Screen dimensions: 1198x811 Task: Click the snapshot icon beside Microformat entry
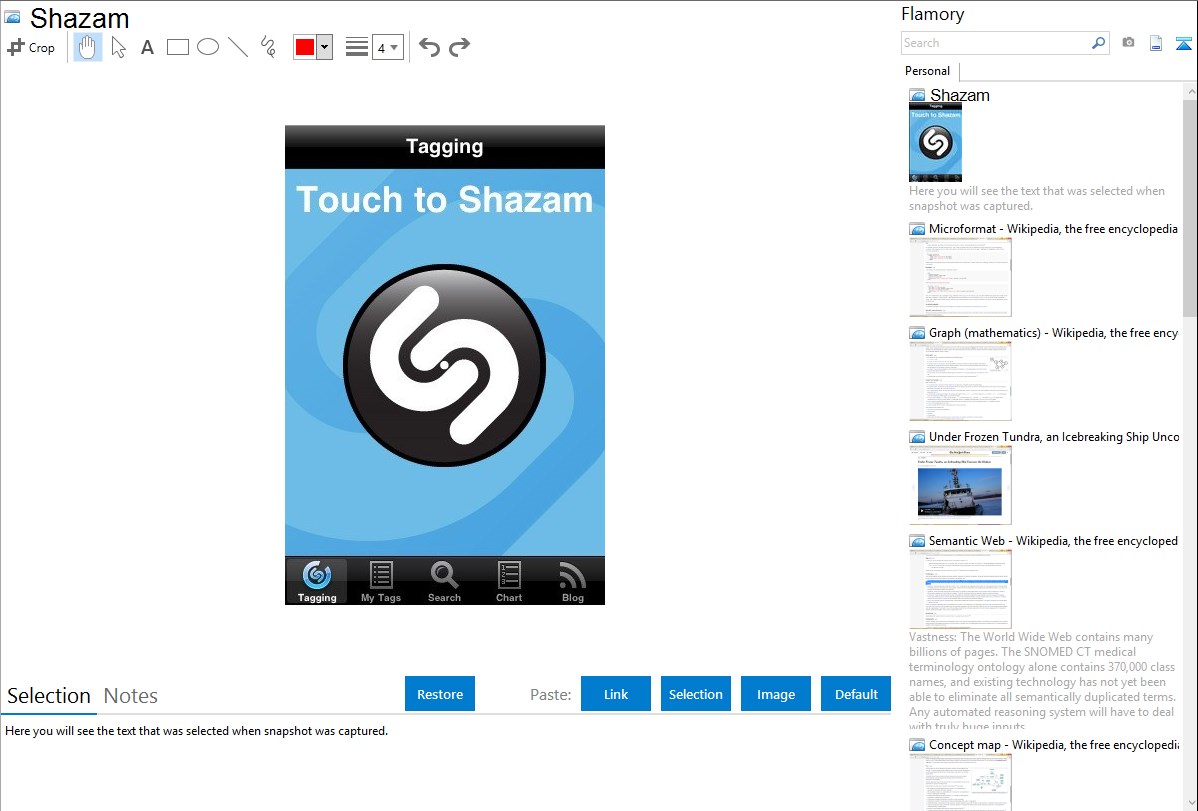point(917,229)
